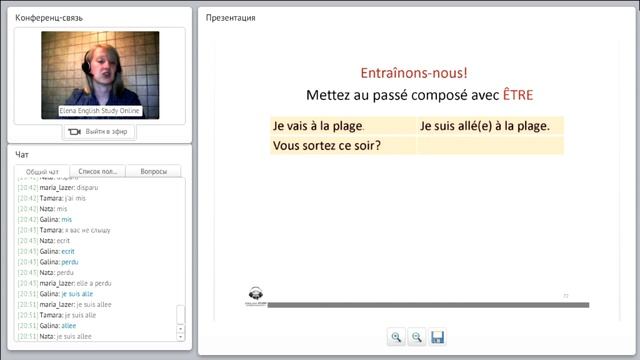Click the cell 'Vous sortez ce soir?'
The width and height of the screenshot is (640, 360).
point(343,145)
